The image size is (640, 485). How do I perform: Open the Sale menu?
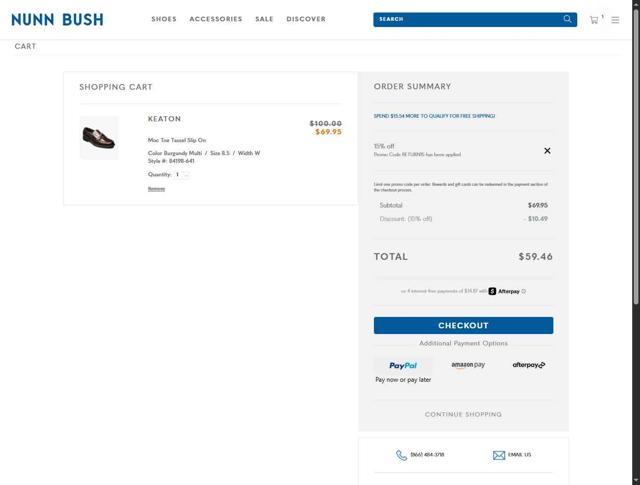[x=264, y=19]
